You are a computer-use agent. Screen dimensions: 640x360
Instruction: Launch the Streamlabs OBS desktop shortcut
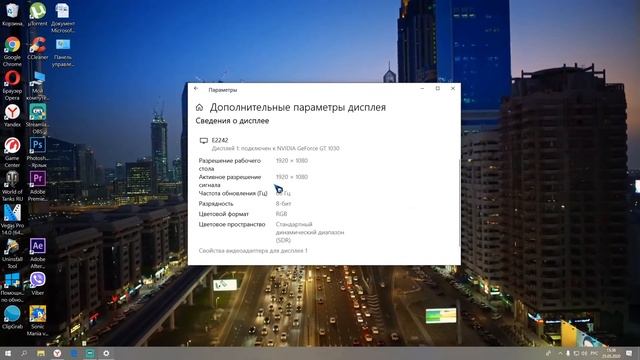pyautogui.click(x=38, y=119)
